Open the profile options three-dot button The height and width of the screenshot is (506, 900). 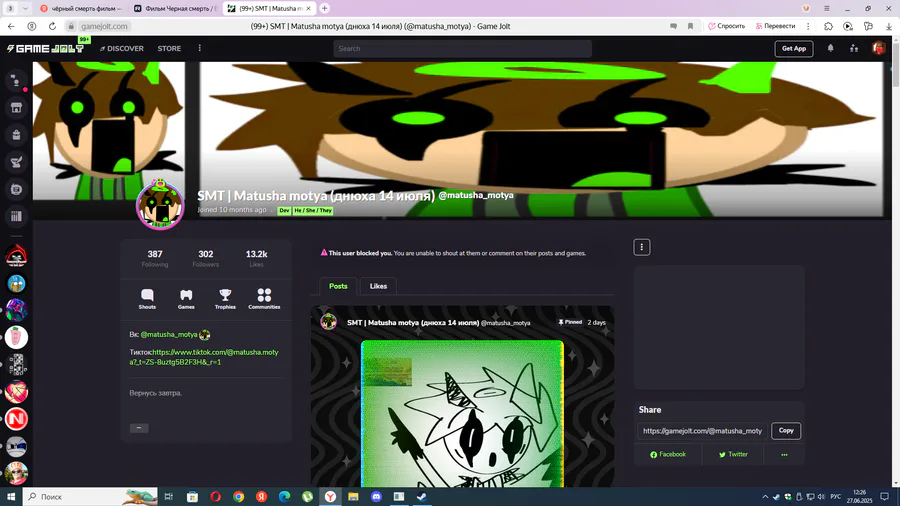pos(642,247)
